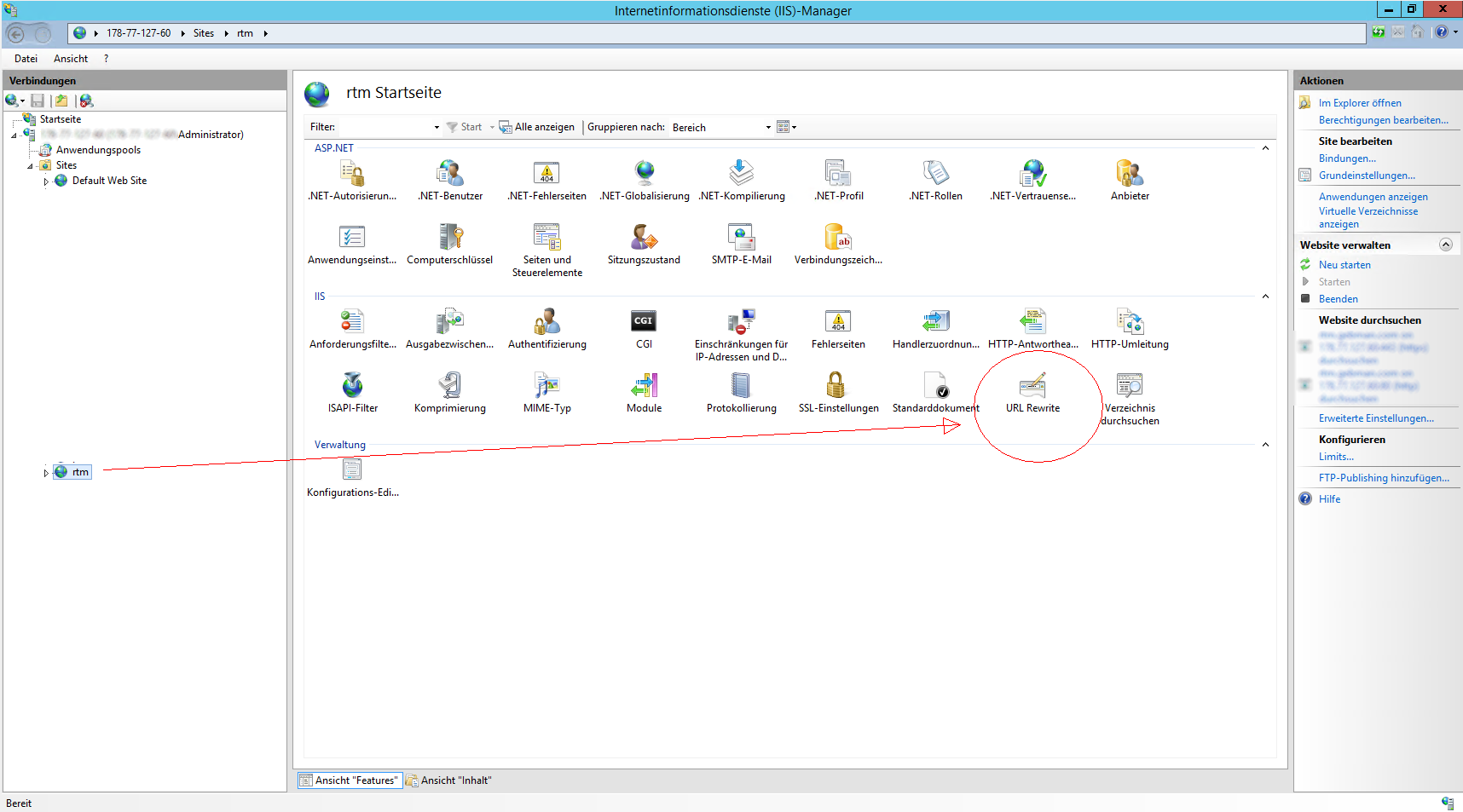
Task: Open the HTTP-Umleitung feature
Action: pos(1130,324)
